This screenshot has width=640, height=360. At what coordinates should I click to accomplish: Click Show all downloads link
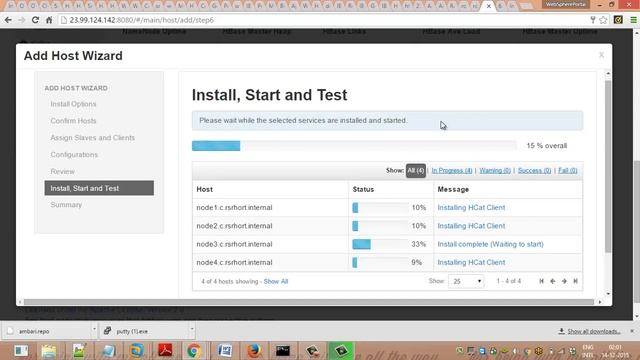[x=593, y=331]
